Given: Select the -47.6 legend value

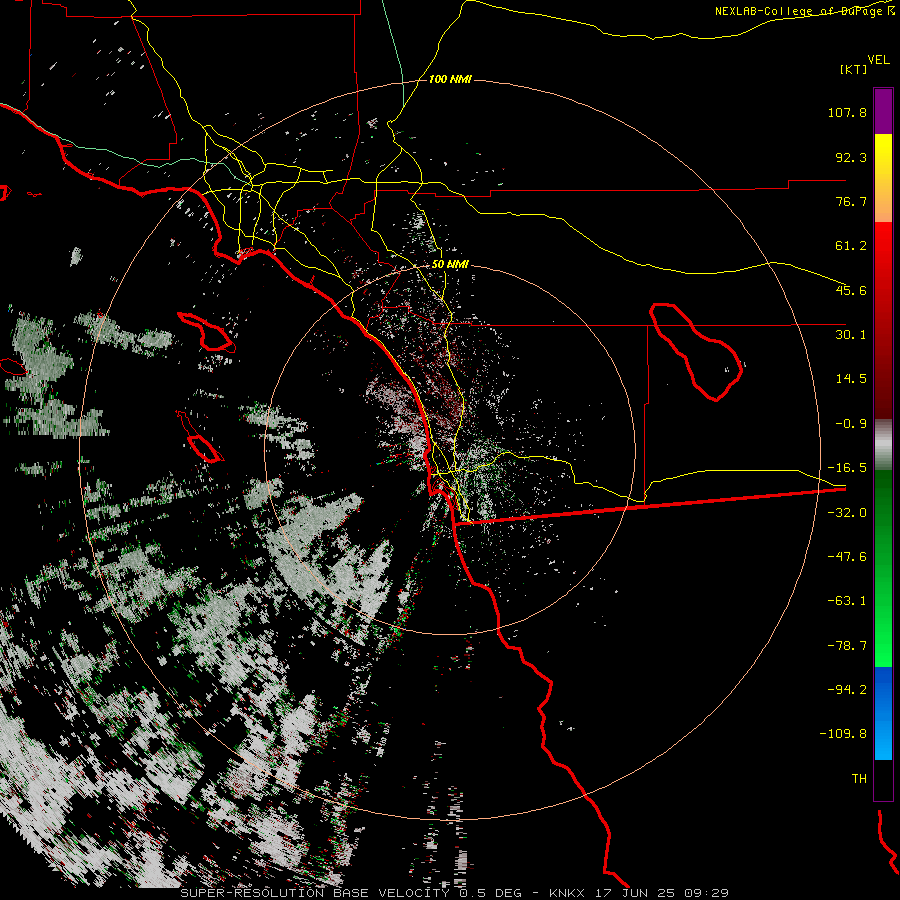Looking at the screenshot, I should tap(847, 557).
